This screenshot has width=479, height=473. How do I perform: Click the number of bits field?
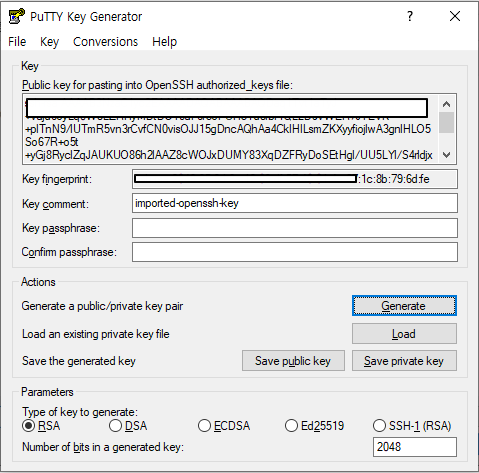(415, 447)
